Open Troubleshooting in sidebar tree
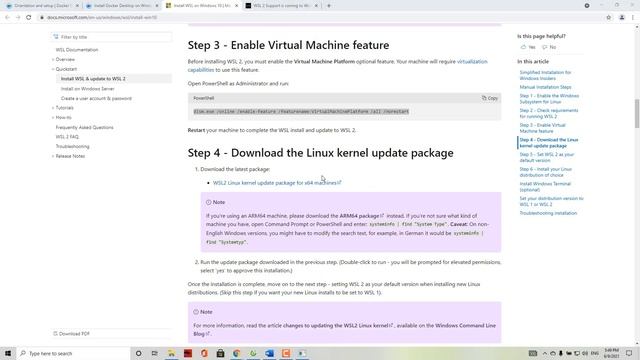640x360 pixels. (72, 147)
